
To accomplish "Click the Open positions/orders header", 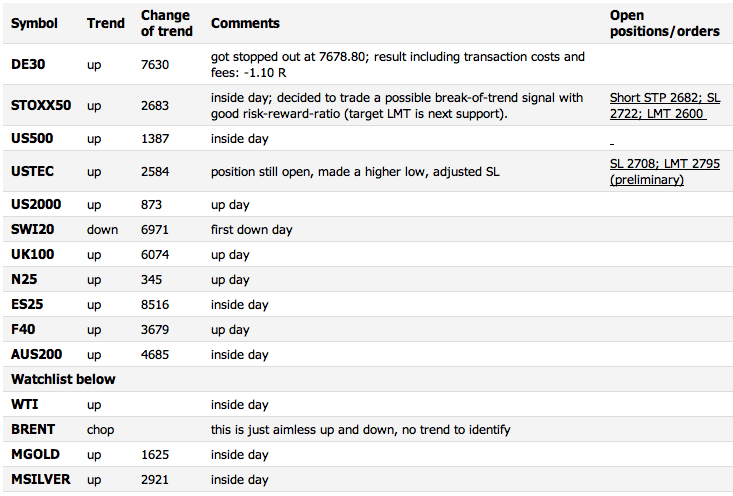I will (664, 23).
